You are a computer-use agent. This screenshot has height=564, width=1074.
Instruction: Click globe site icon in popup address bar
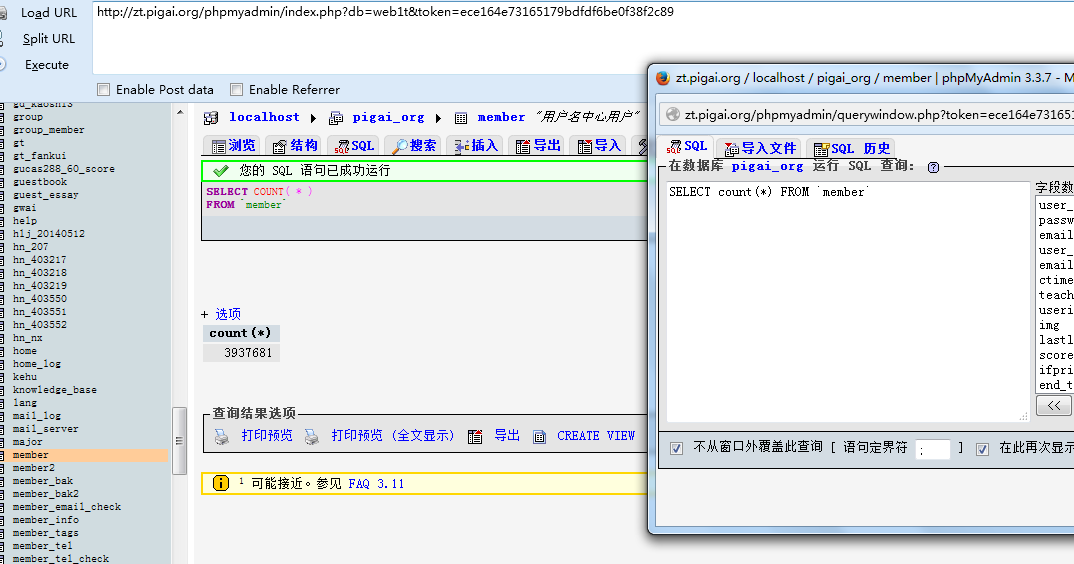coord(673,114)
